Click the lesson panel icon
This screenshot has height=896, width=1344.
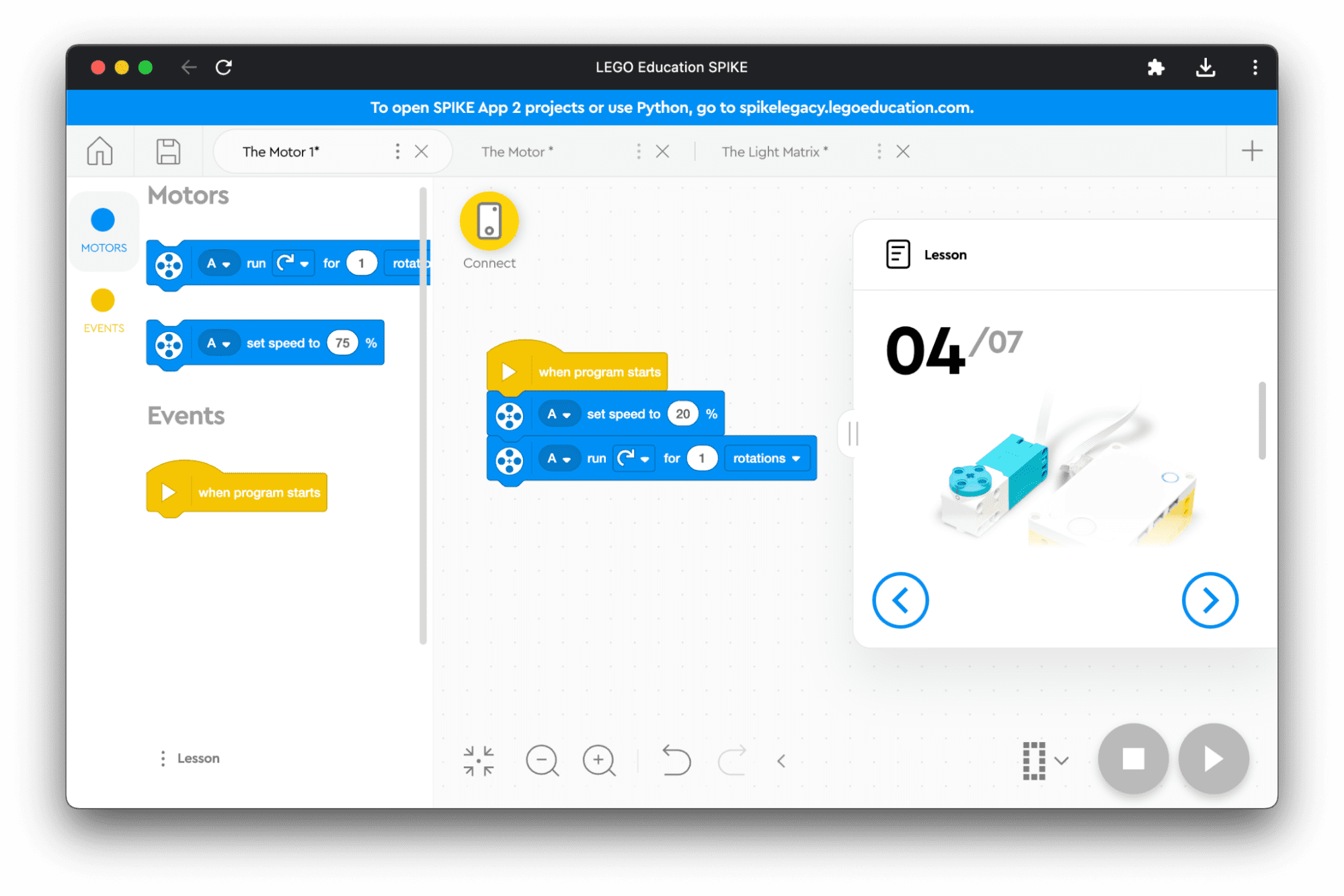[893, 255]
